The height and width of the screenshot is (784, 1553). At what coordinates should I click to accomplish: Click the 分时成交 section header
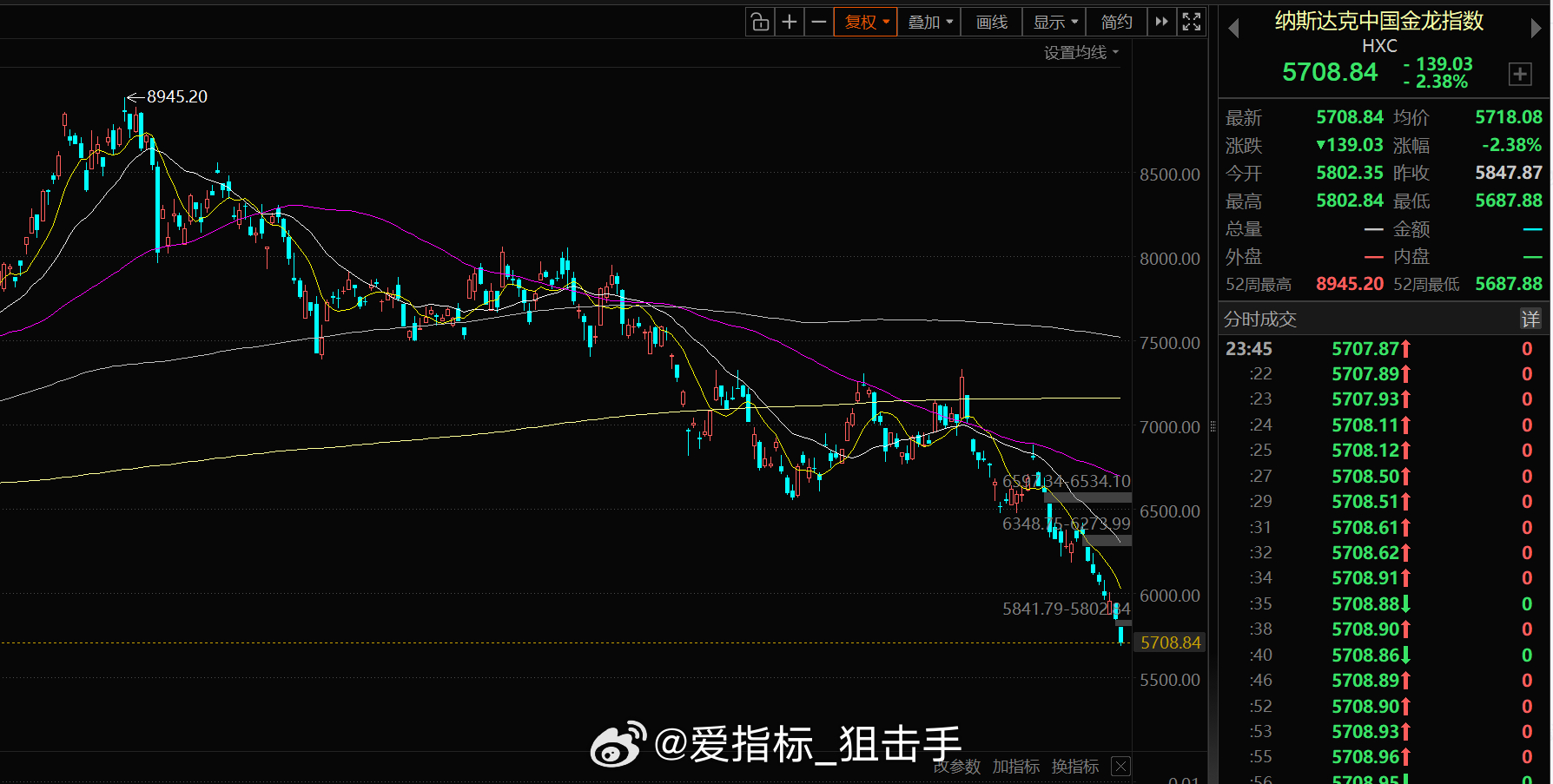pyautogui.click(x=1260, y=319)
